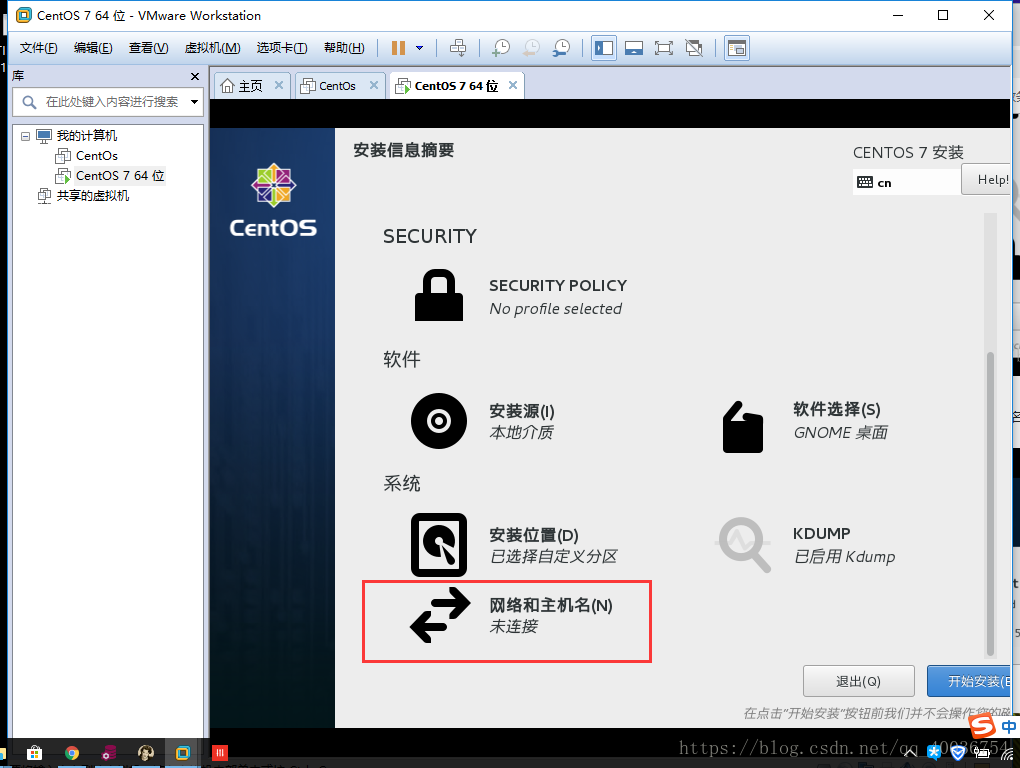Screen dimensions: 1020x768
Task: Click the KDUMP magnifier icon
Action: 744,544
